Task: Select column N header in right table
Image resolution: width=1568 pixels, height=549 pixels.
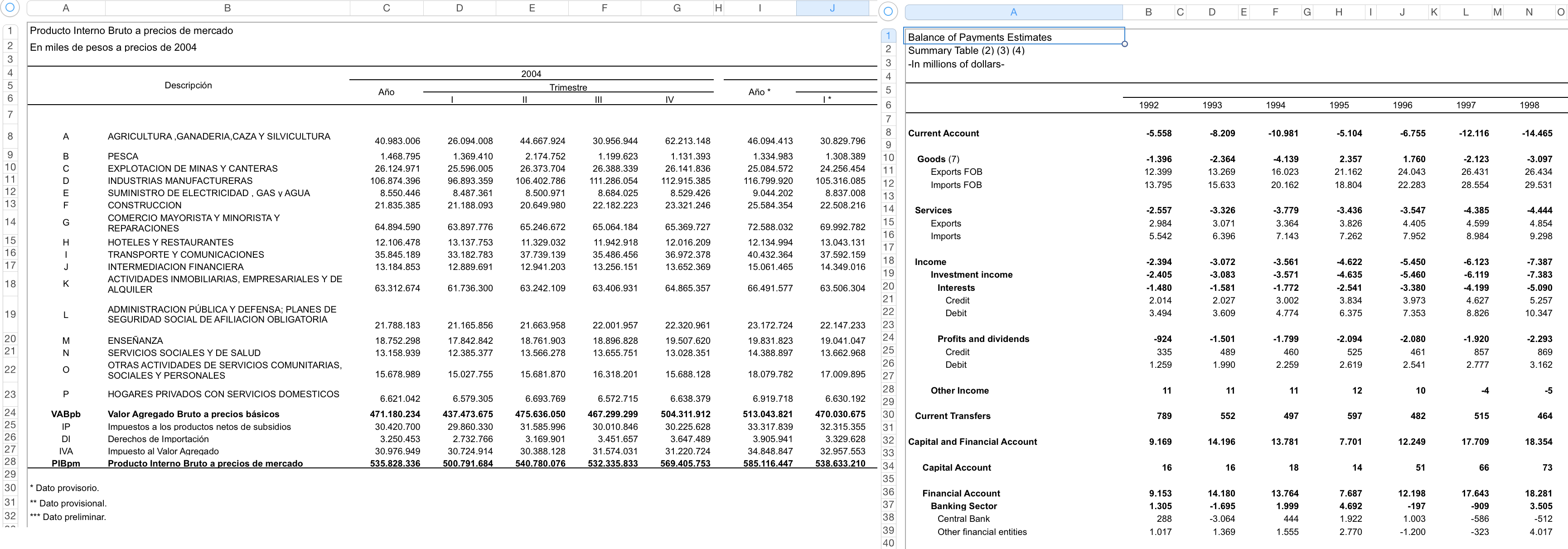Action: [1529, 12]
